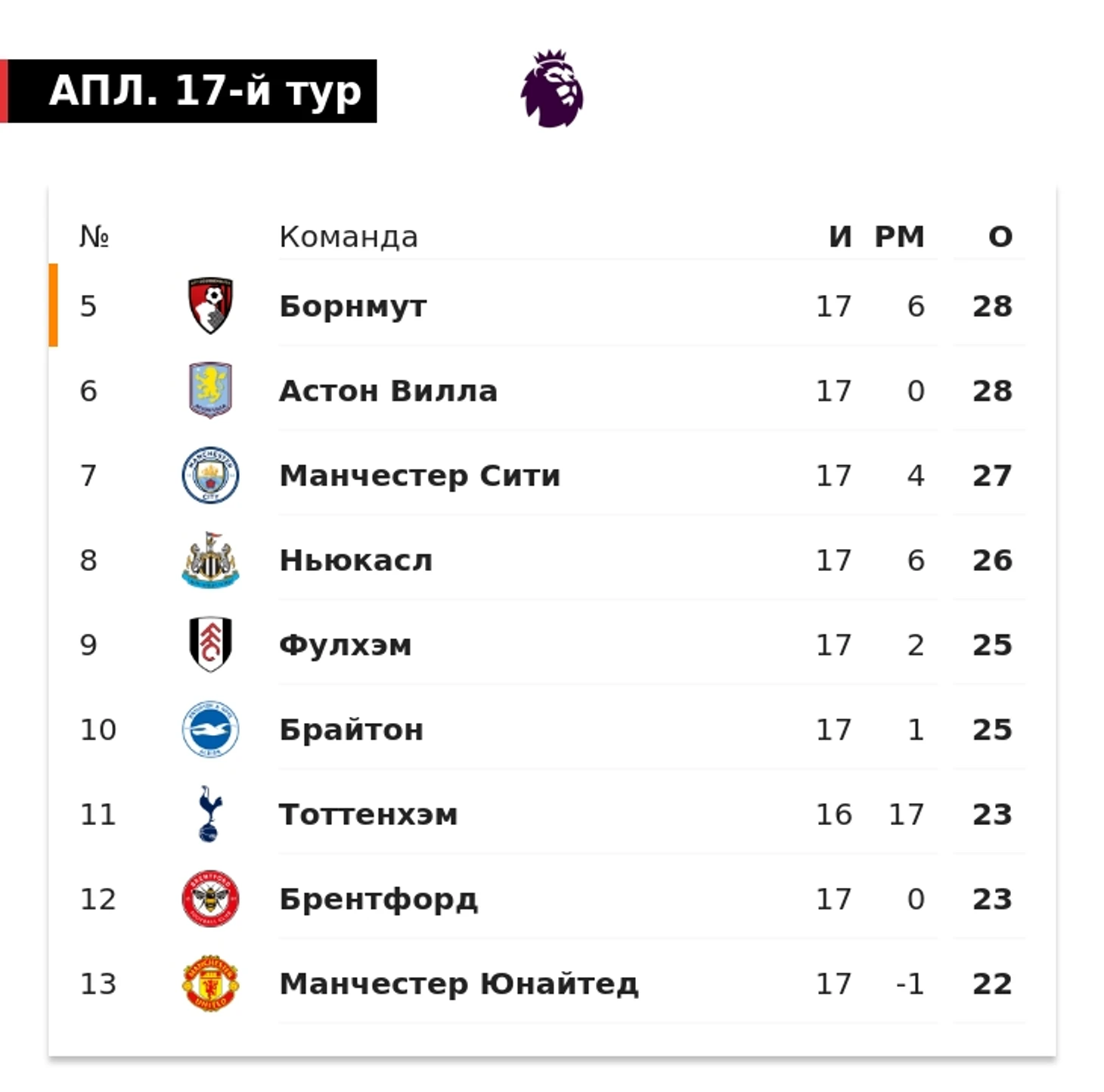Click the Brighton club crest
1104x1092 pixels.
click(x=210, y=729)
